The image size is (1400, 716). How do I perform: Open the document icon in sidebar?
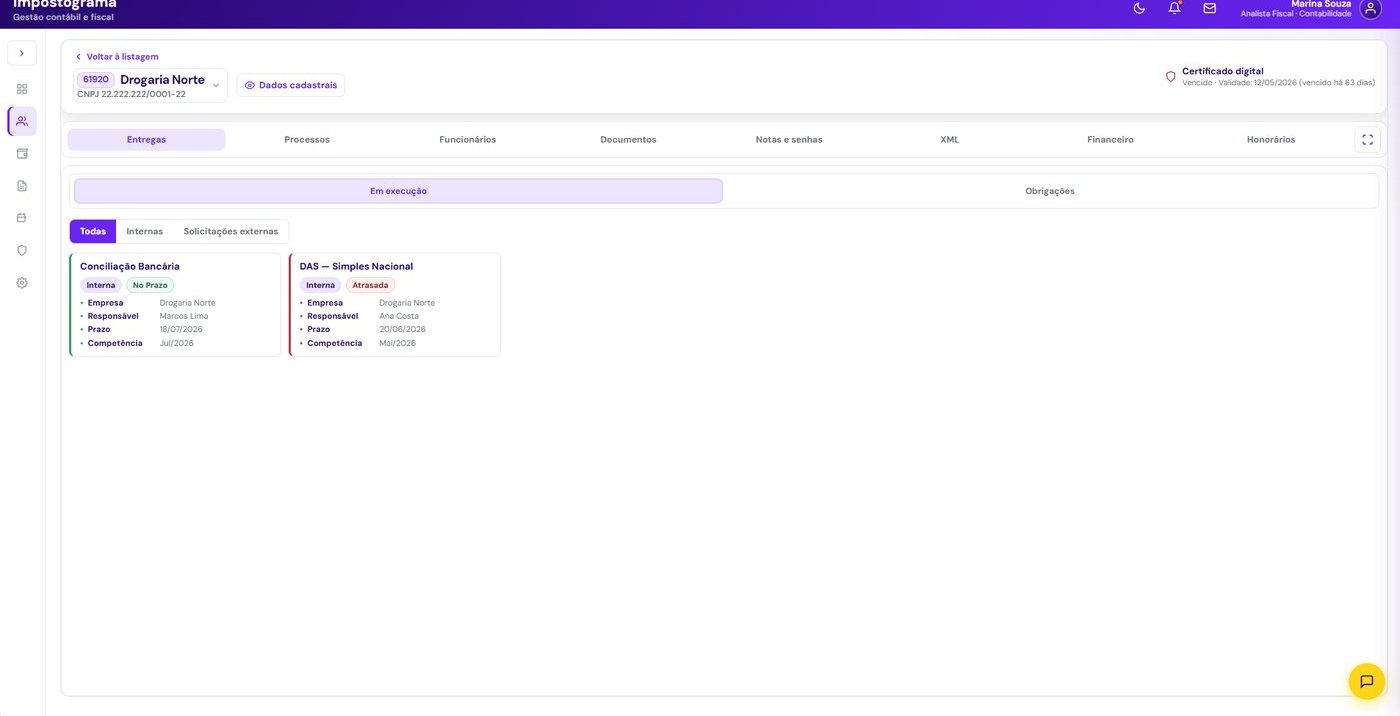click(22, 186)
